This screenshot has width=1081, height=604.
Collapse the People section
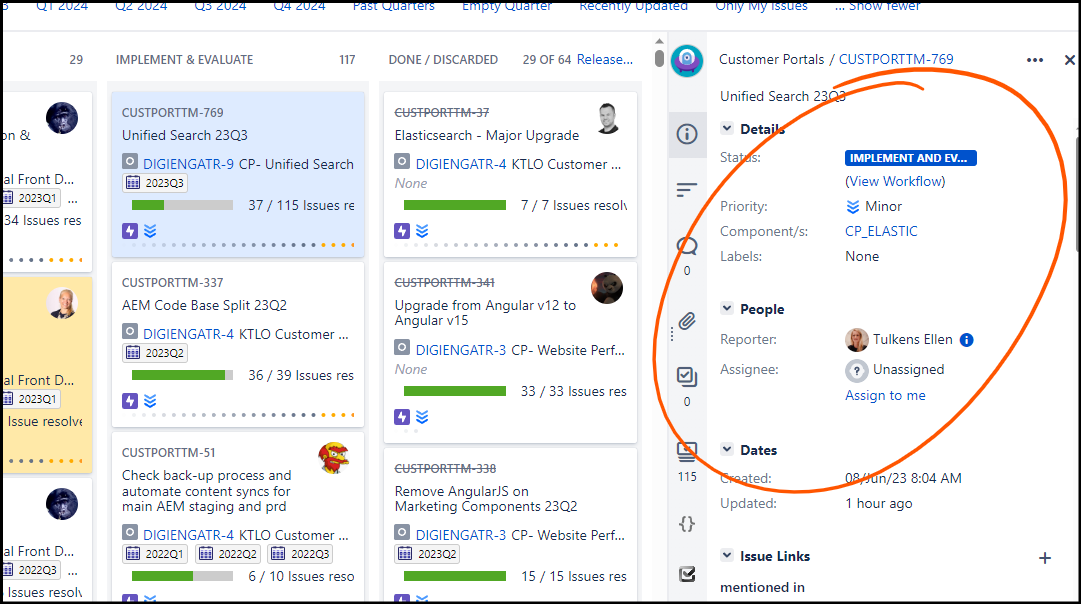(727, 308)
